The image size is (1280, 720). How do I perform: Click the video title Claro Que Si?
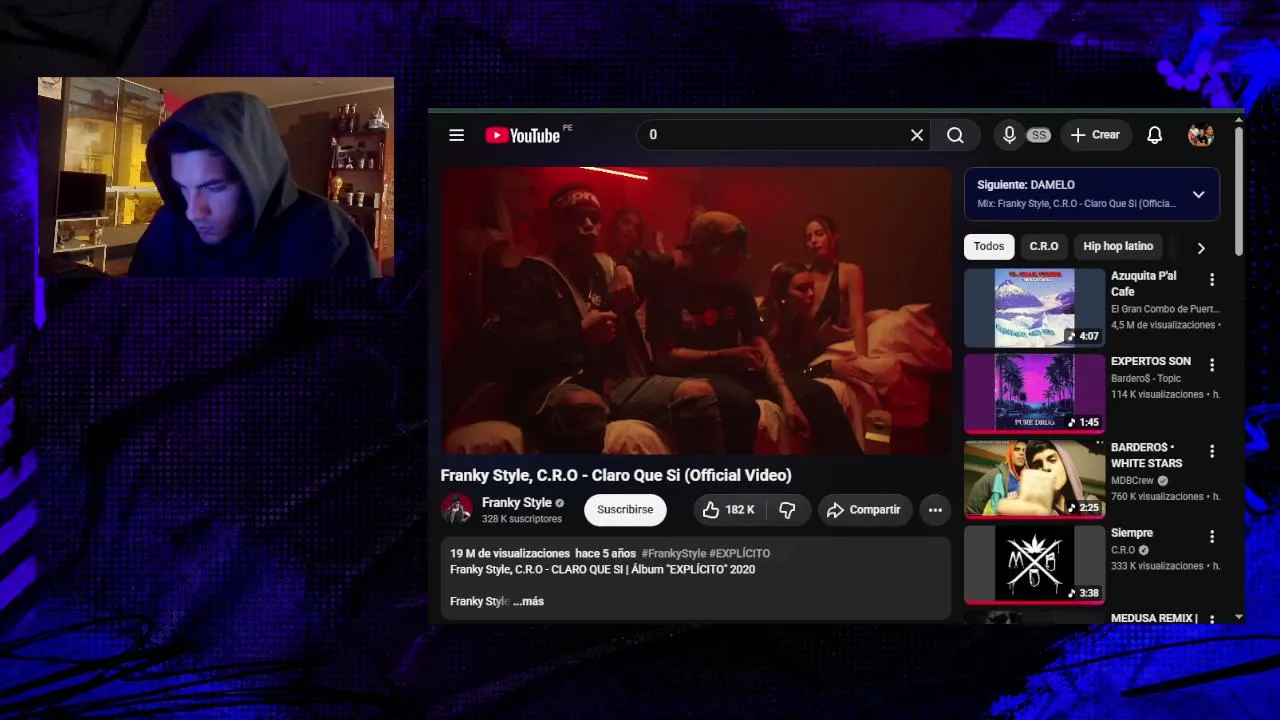tap(616, 475)
